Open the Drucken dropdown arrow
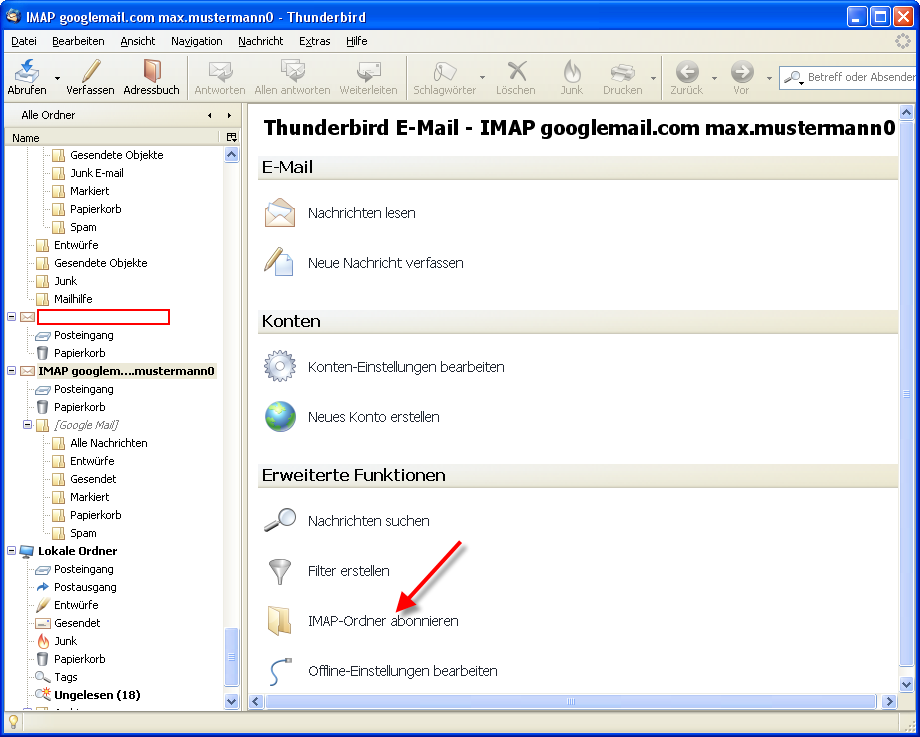This screenshot has width=920, height=737. [653, 78]
